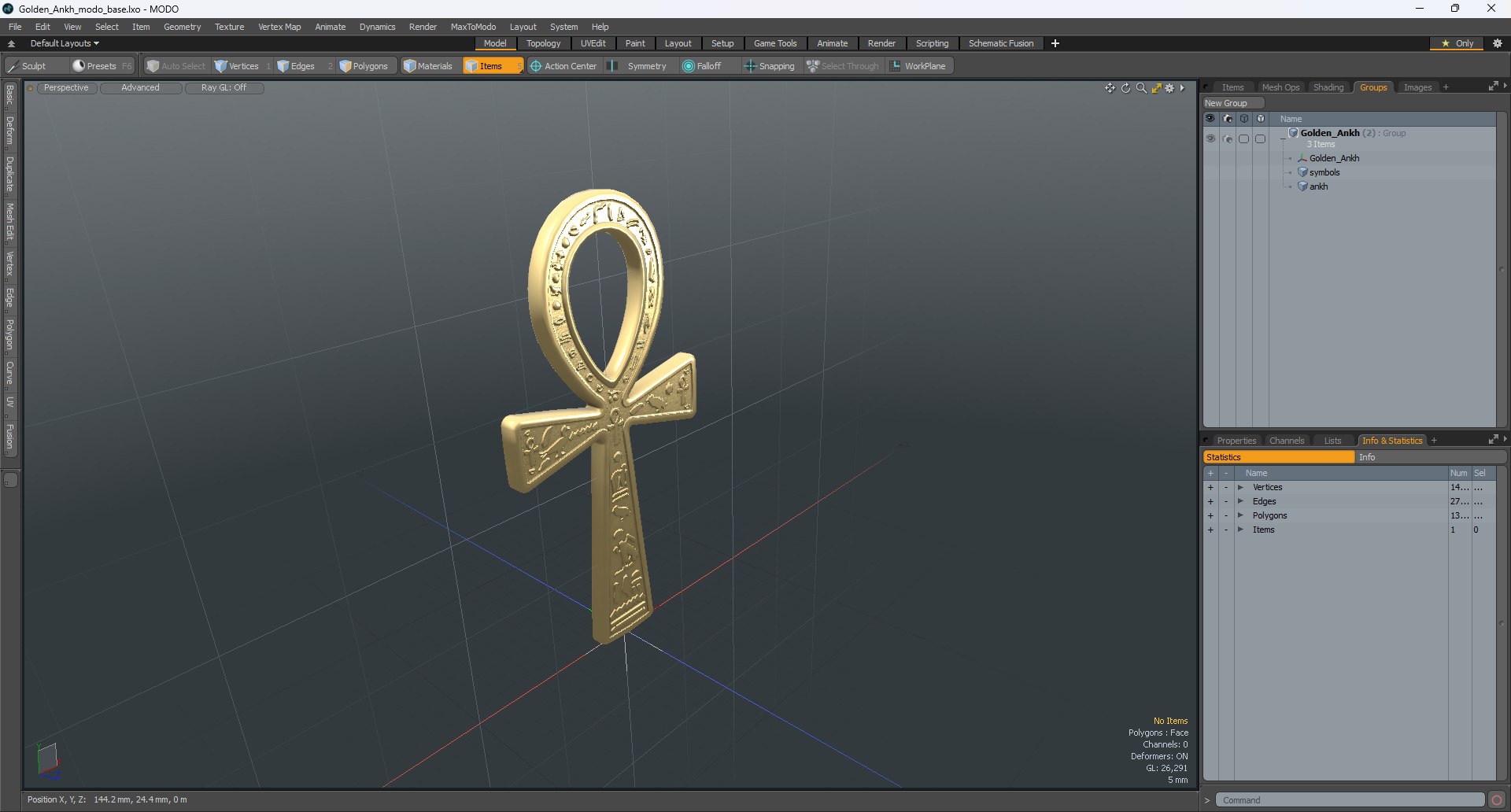Click the symbols mesh item icon
Screen dimensions: 1511x812
tap(1302, 172)
